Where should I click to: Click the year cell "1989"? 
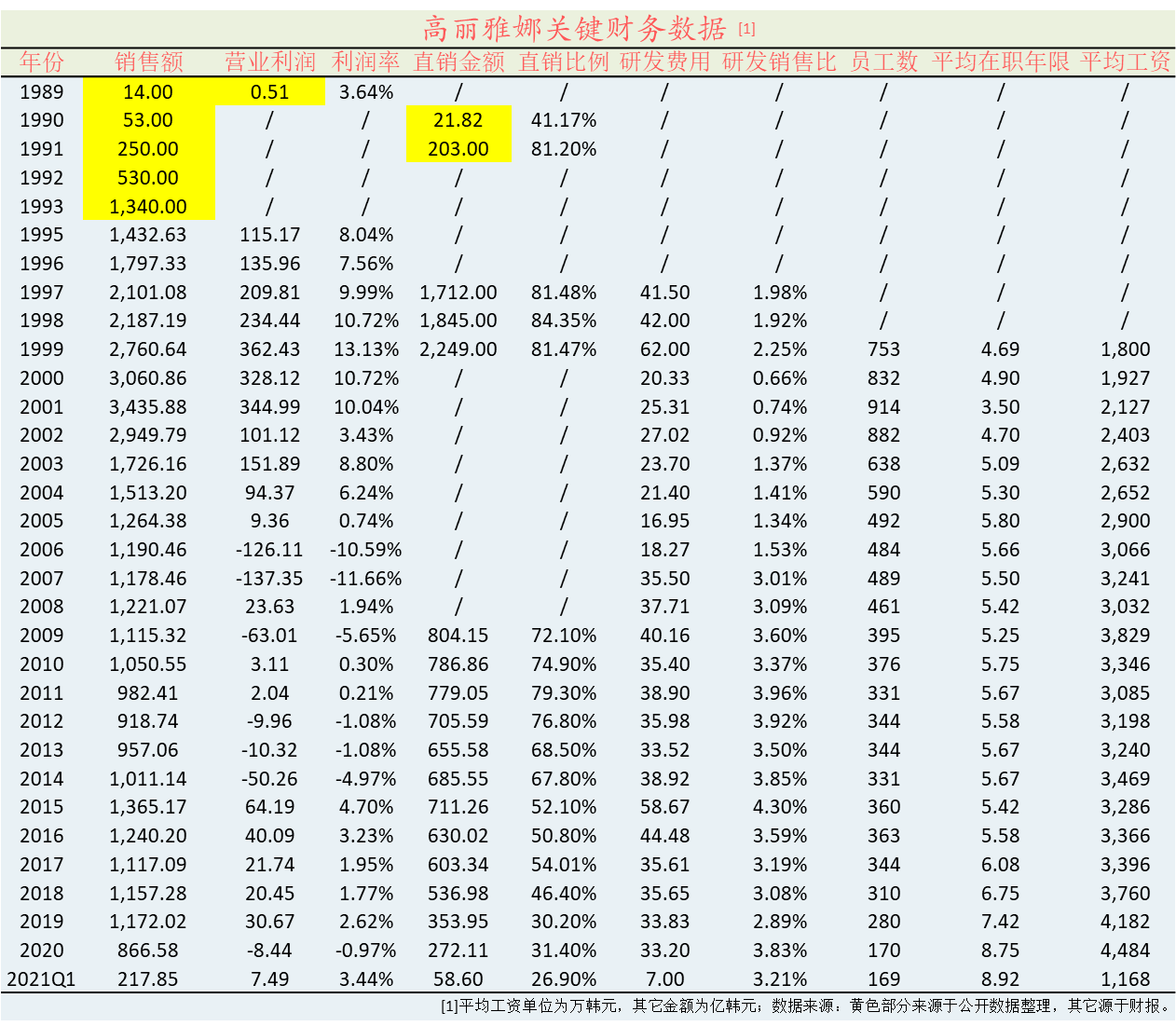click(42, 92)
